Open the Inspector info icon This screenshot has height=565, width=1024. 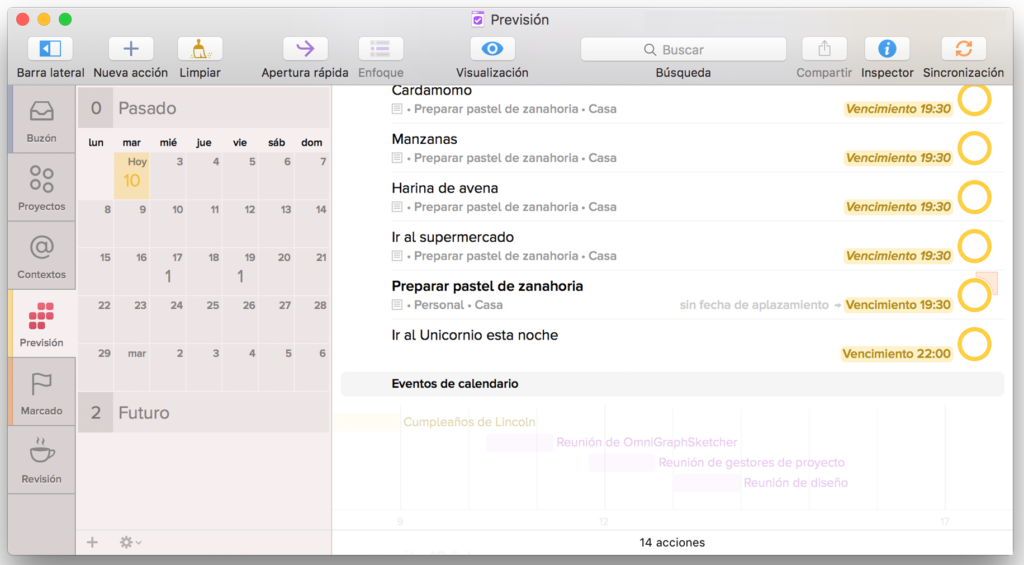(886, 49)
